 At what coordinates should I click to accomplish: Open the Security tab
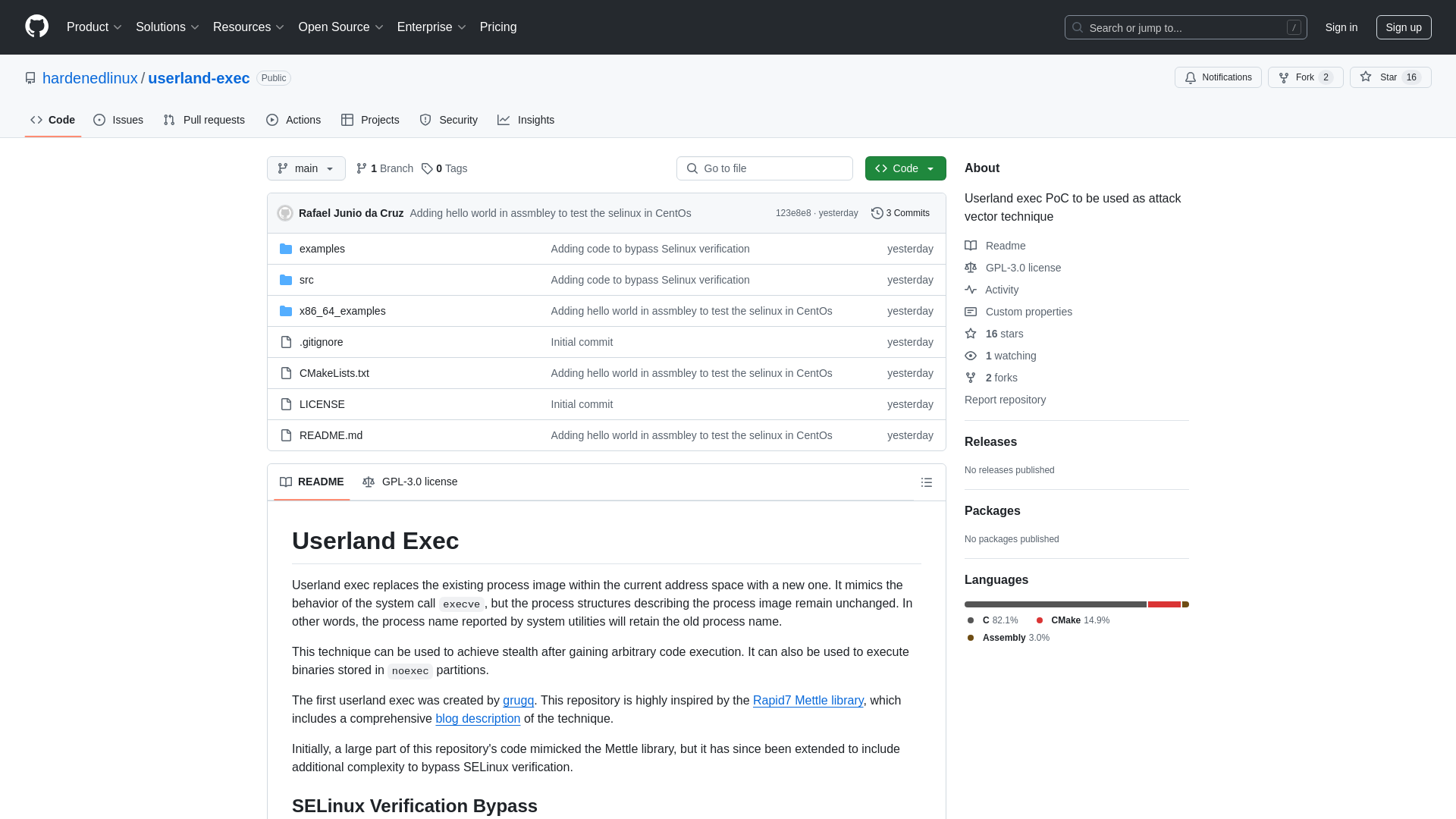point(449,120)
